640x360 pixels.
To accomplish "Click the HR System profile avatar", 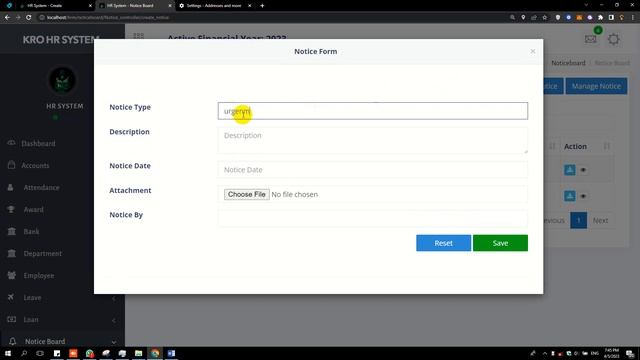I will pyautogui.click(x=62, y=80).
